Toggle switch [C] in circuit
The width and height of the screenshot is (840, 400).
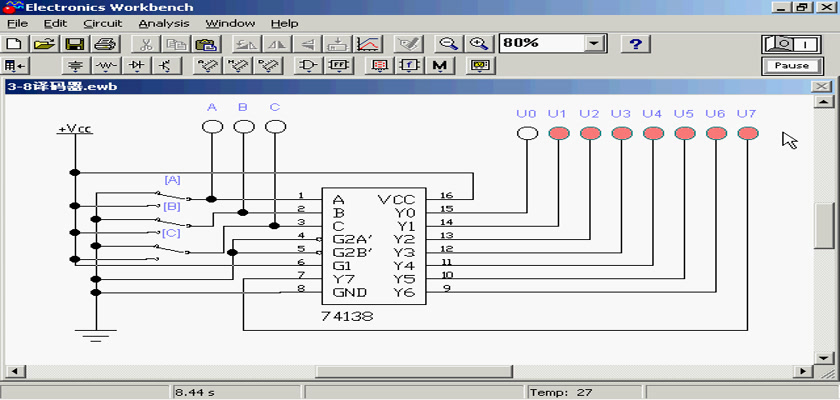(172, 249)
